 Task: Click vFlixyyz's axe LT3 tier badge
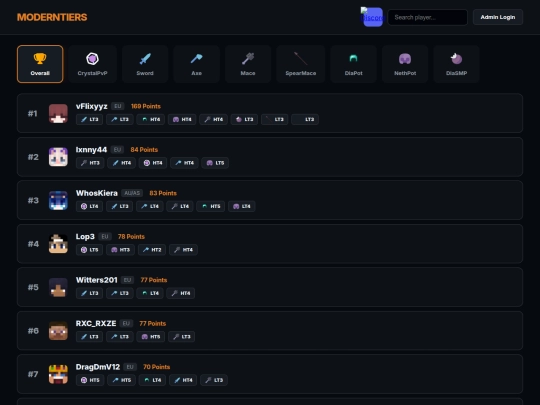[x=120, y=120]
